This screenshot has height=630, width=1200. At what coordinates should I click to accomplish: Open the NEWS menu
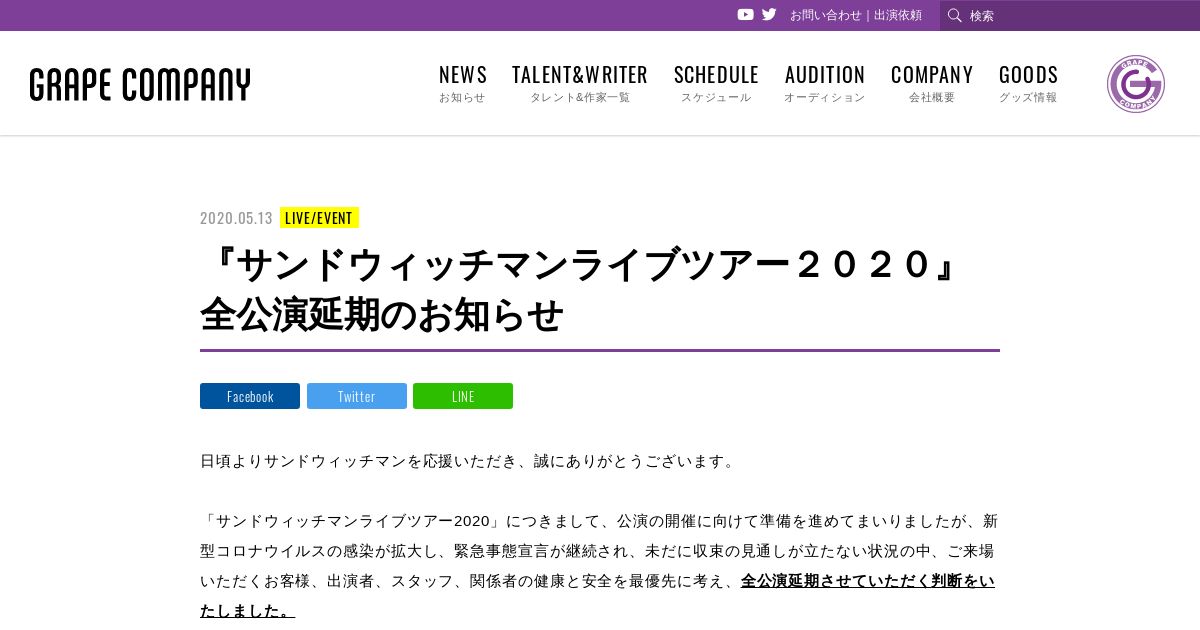pos(463,83)
